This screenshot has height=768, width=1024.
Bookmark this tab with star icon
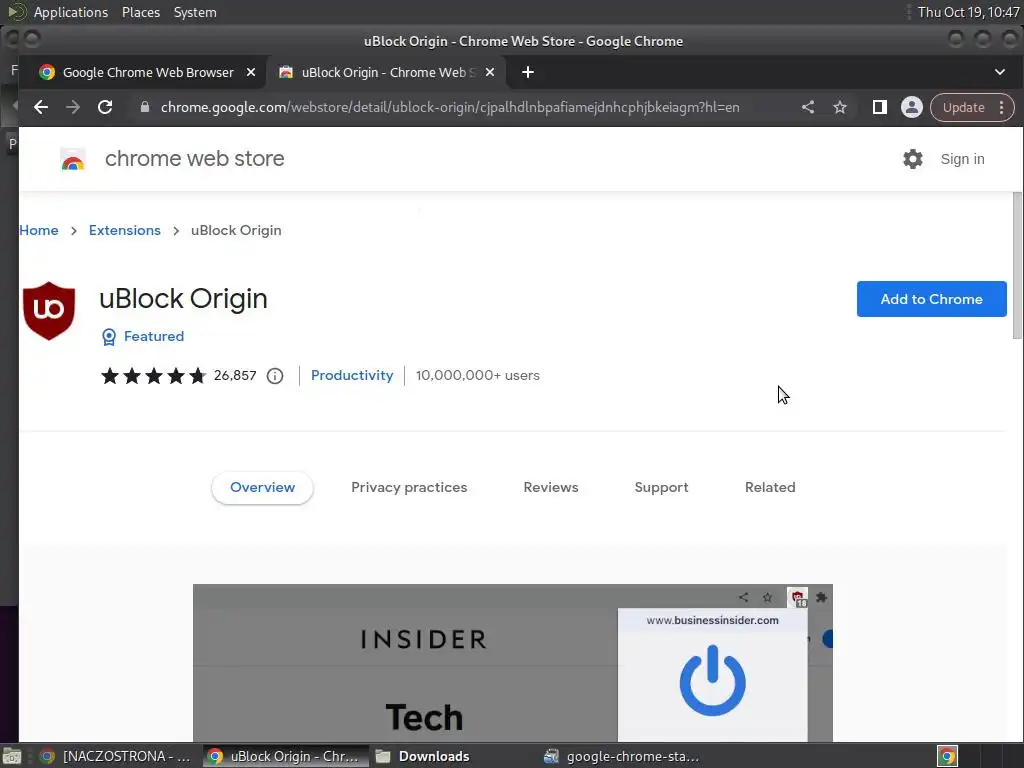point(840,107)
